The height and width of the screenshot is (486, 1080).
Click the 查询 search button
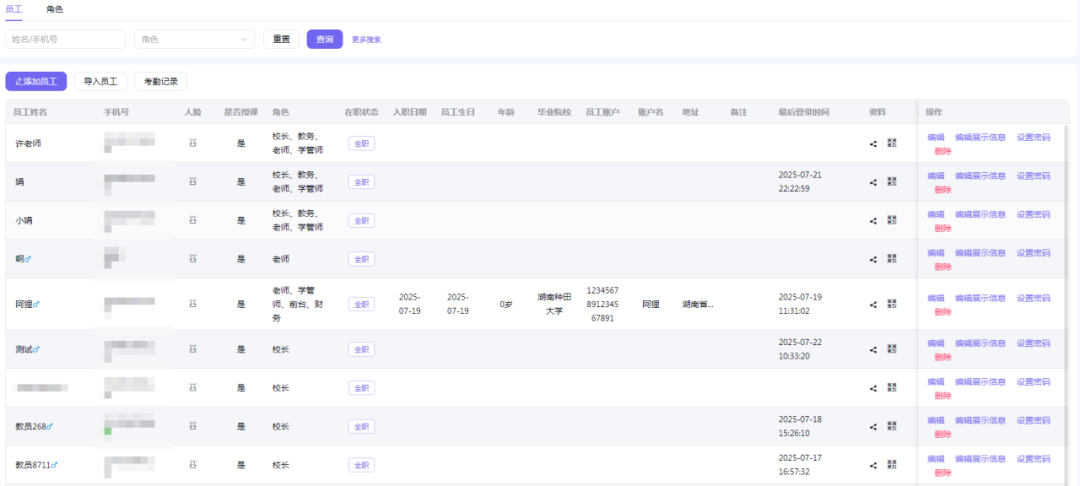[x=324, y=39]
